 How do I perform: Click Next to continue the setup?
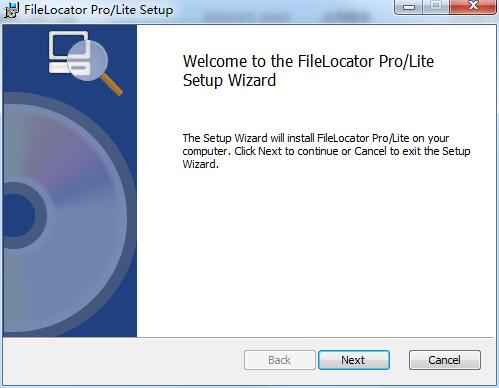pyautogui.click(x=354, y=360)
